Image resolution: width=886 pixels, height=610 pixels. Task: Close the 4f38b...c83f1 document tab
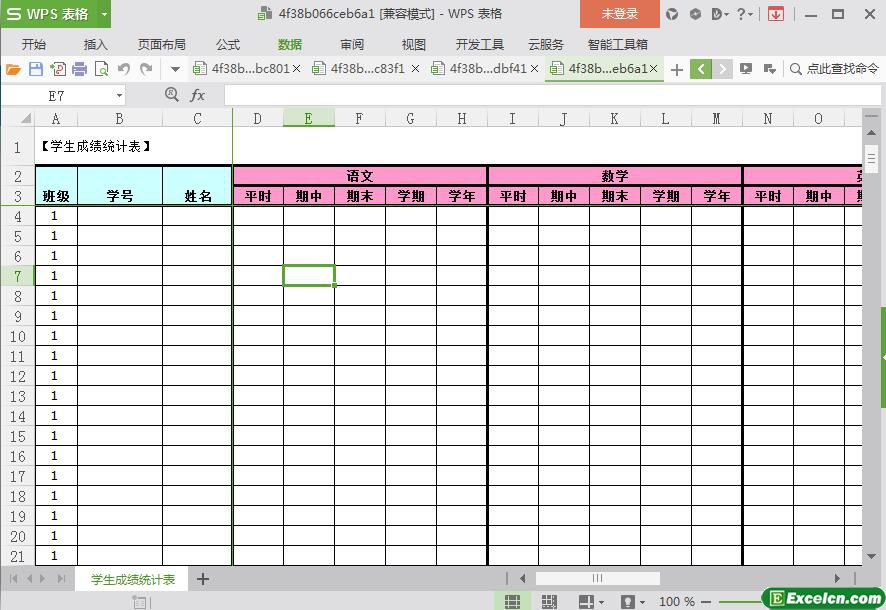pyautogui.click(x=415, y=68)
